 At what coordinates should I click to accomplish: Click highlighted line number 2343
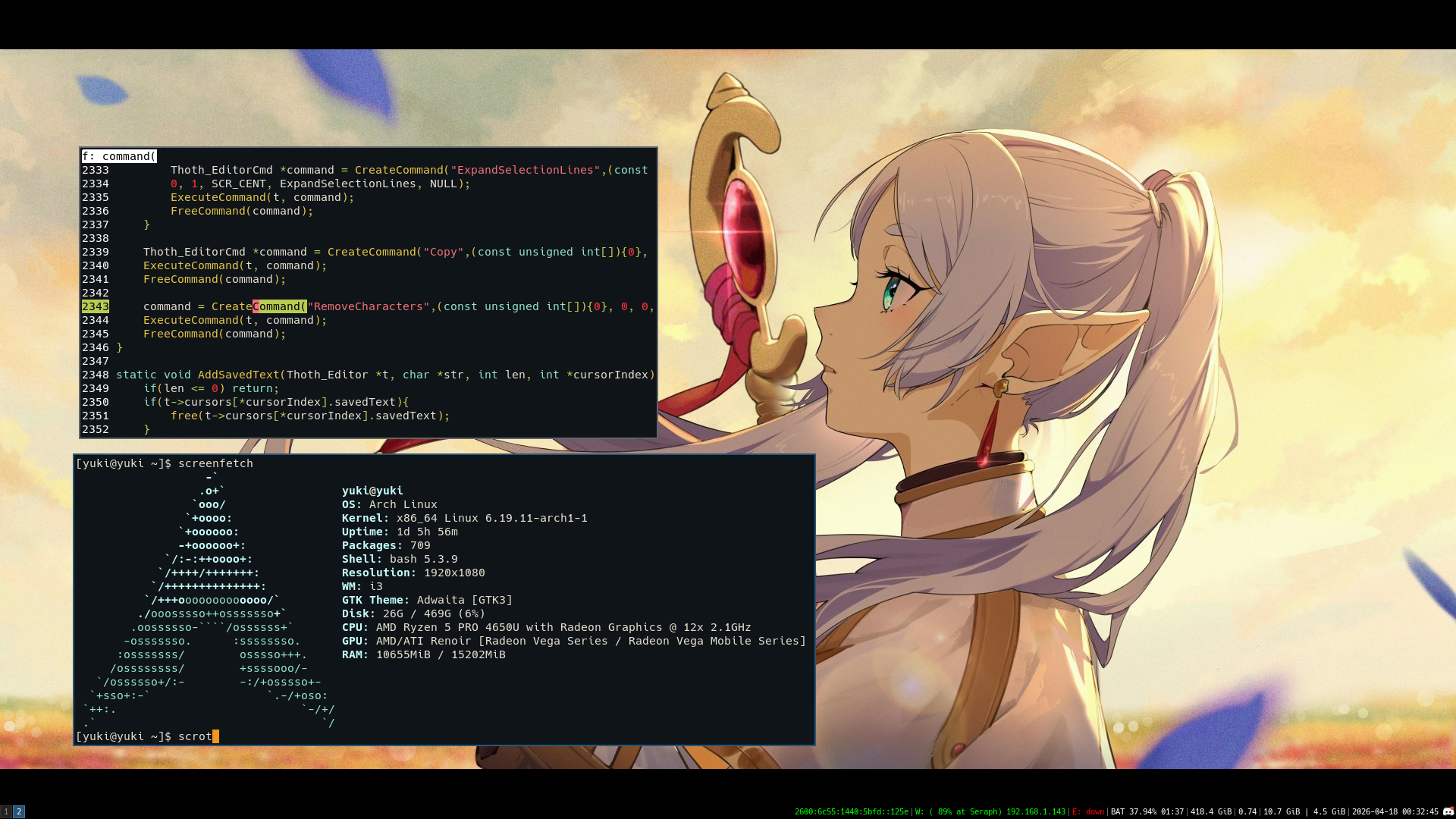(x=96, y=306)
